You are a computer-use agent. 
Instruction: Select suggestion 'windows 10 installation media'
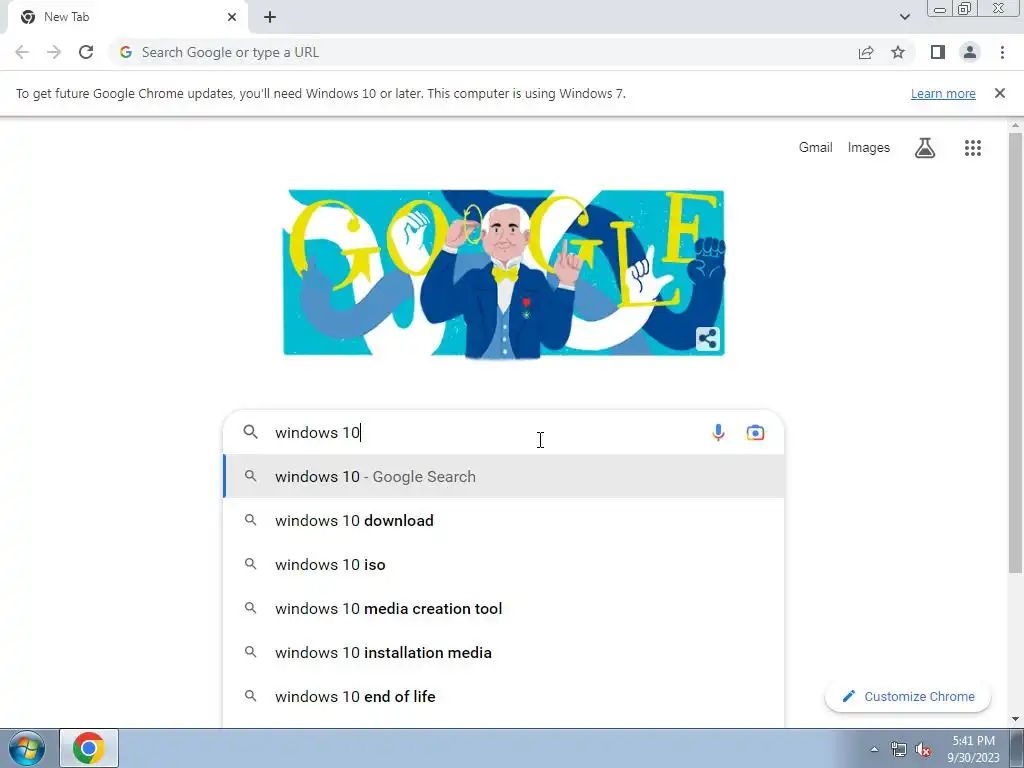pos(504,652)
